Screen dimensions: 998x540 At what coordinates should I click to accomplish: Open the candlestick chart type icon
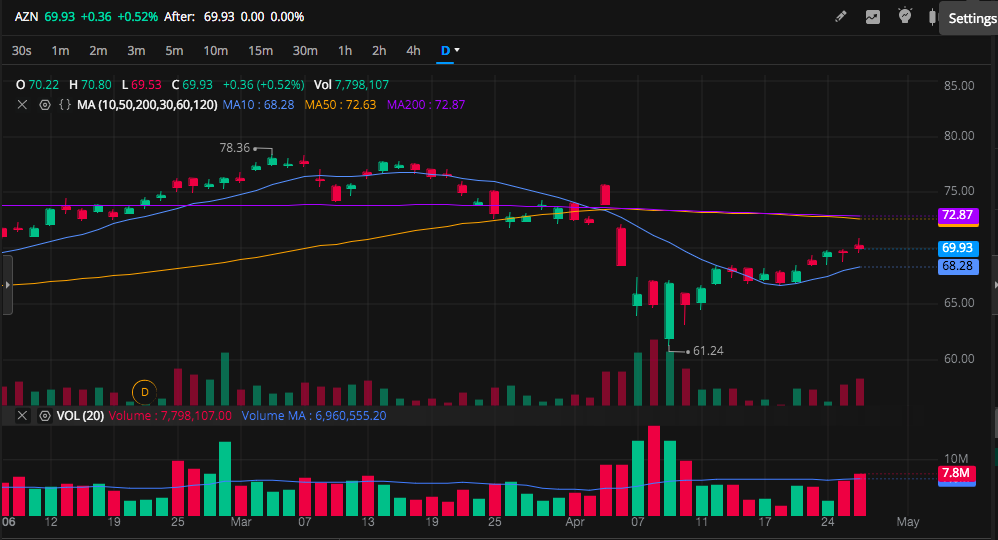coord(932,17)
